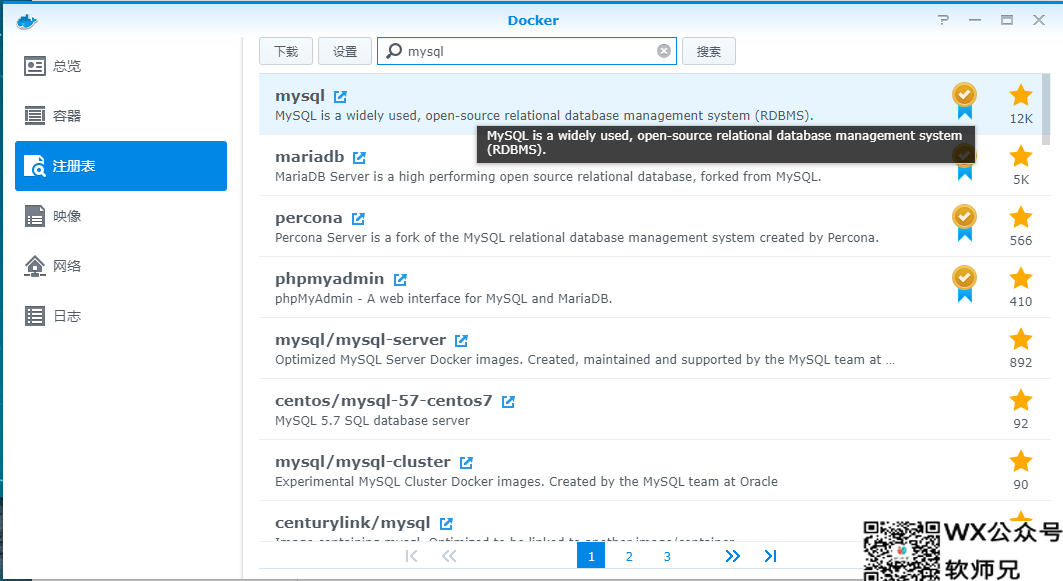Open phpmyadmin external link icon
1063x581 pixels.
400,280
